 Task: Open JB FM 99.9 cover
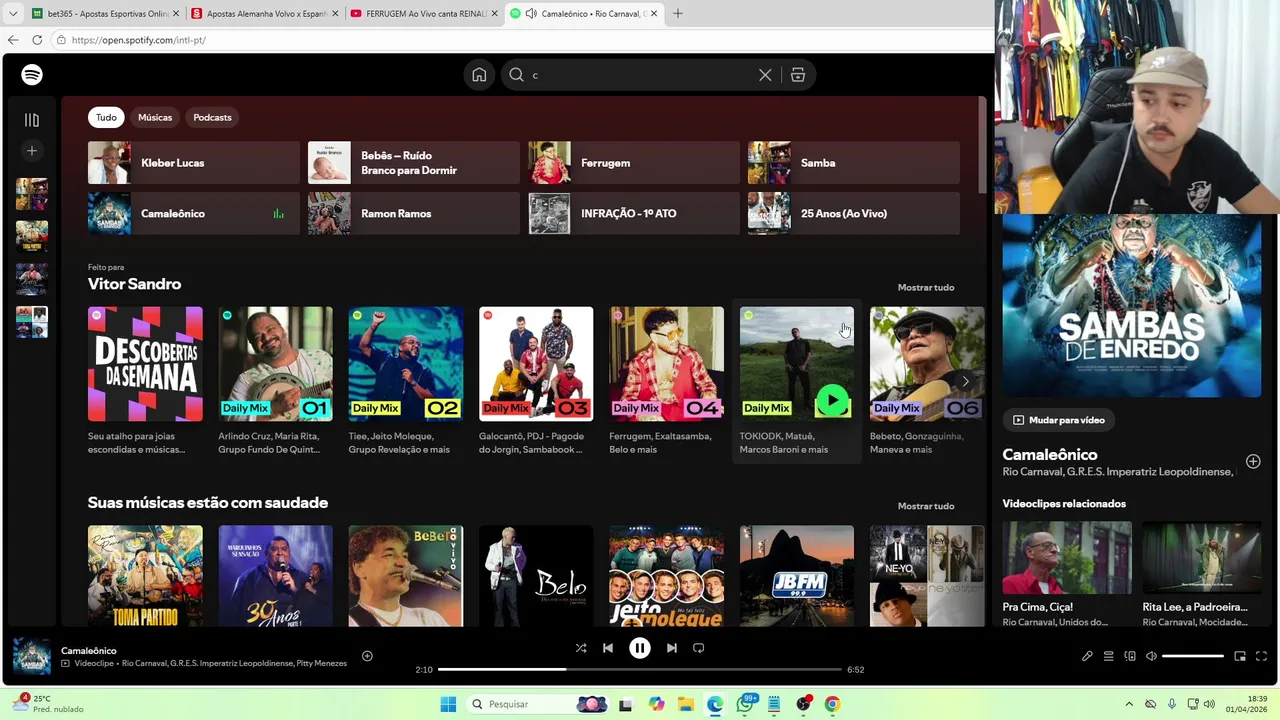click(x=797, y=576)
